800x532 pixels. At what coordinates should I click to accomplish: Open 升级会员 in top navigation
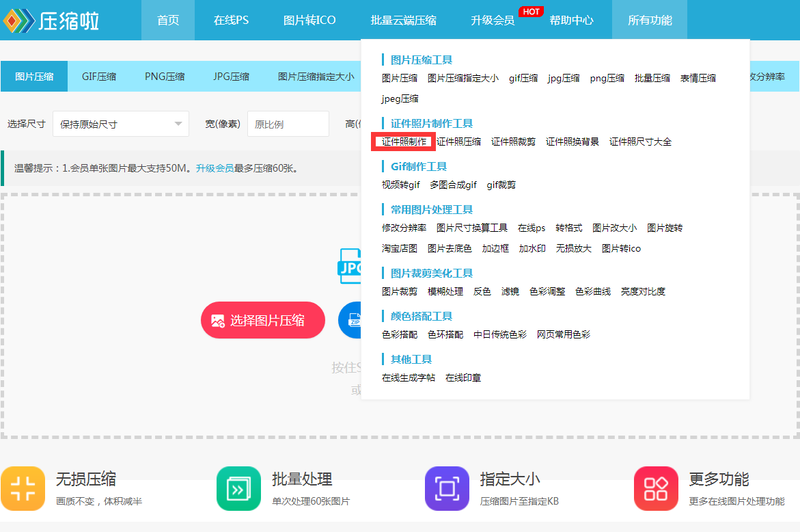492,20
